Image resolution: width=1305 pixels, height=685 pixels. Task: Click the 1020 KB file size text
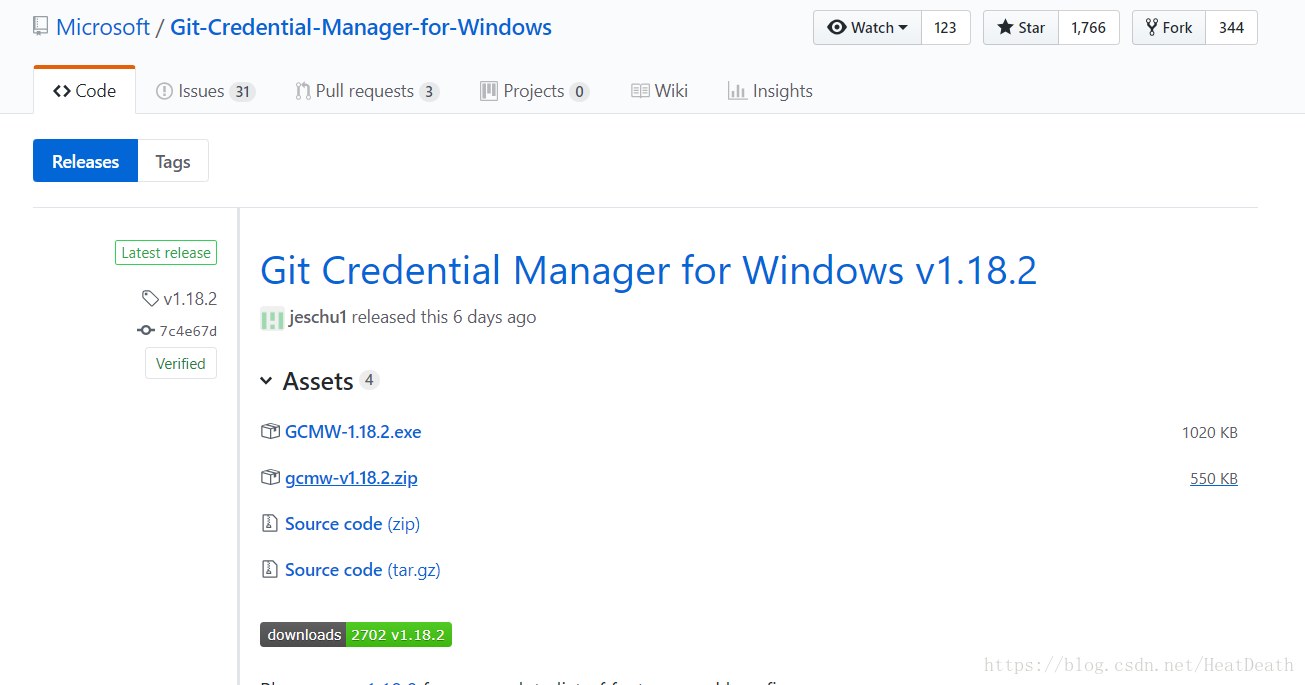click(x=1210, y=433)
